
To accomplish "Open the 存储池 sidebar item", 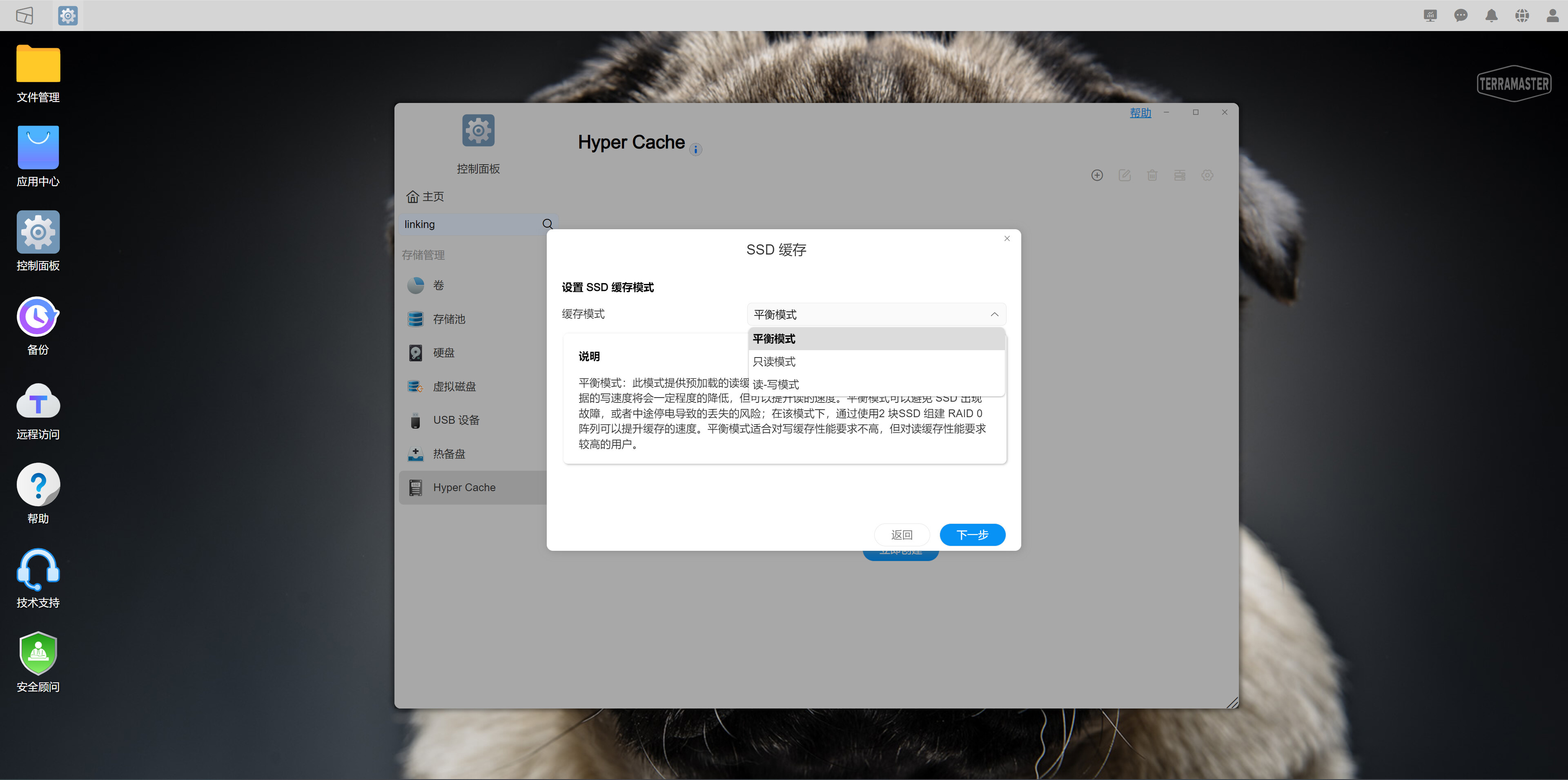I will point(449,319).
